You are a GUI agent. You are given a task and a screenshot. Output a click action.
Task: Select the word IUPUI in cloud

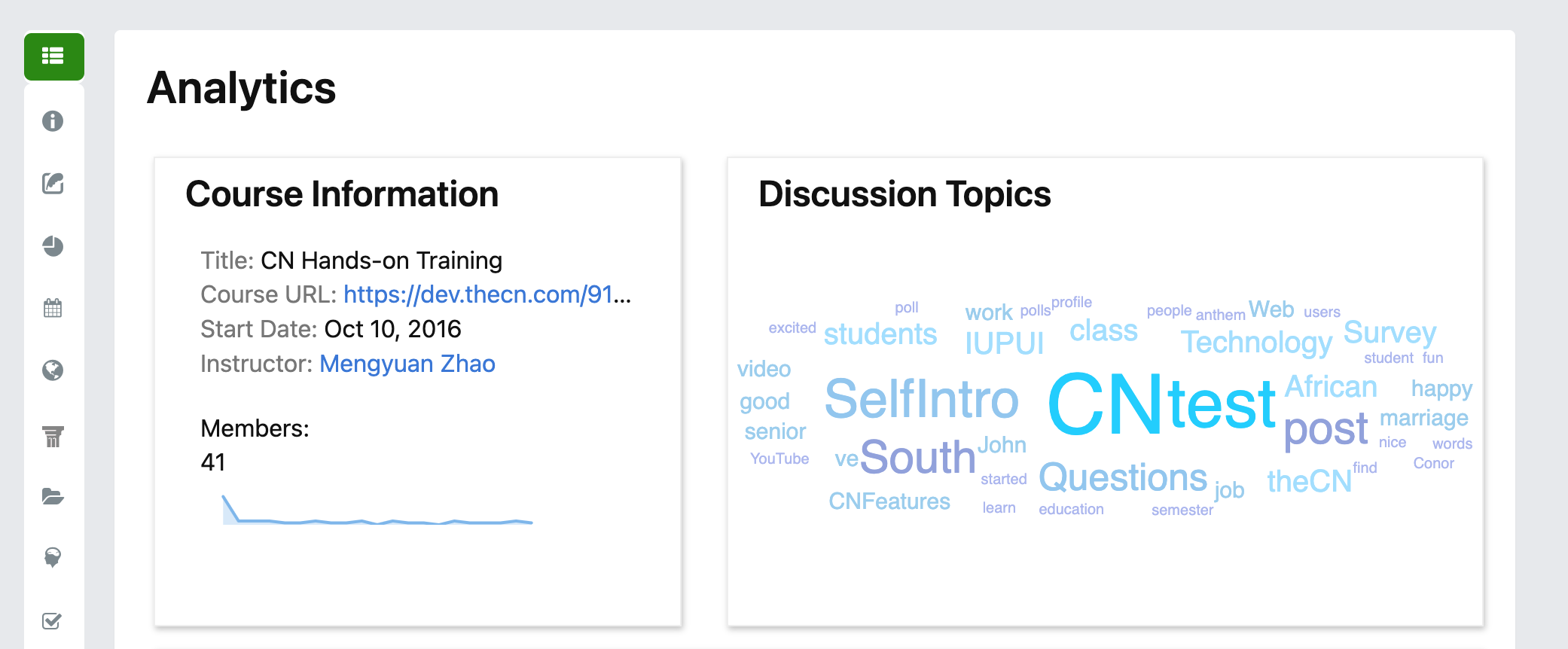tap(1005, 343)
